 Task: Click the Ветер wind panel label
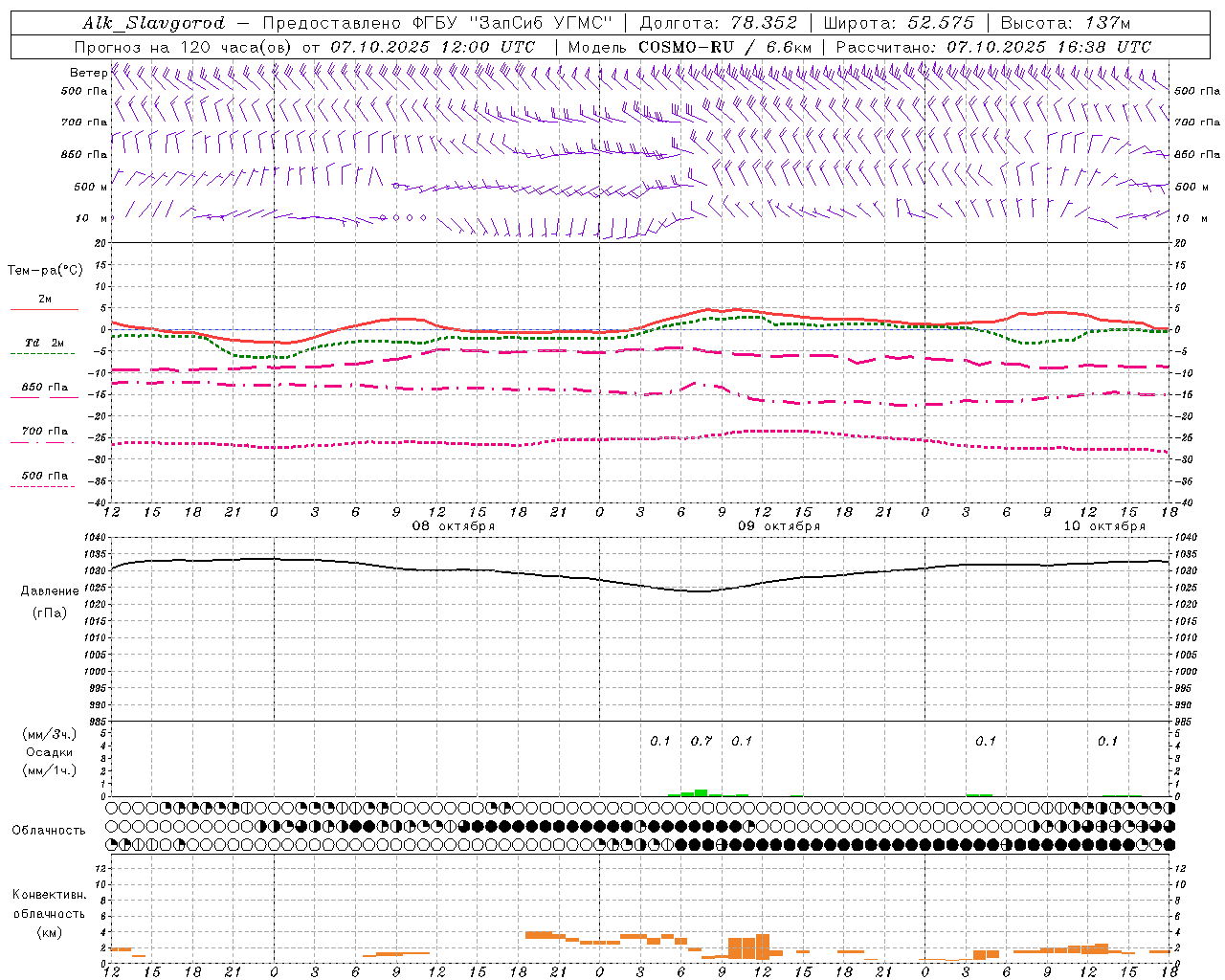(x=88, y=73)
